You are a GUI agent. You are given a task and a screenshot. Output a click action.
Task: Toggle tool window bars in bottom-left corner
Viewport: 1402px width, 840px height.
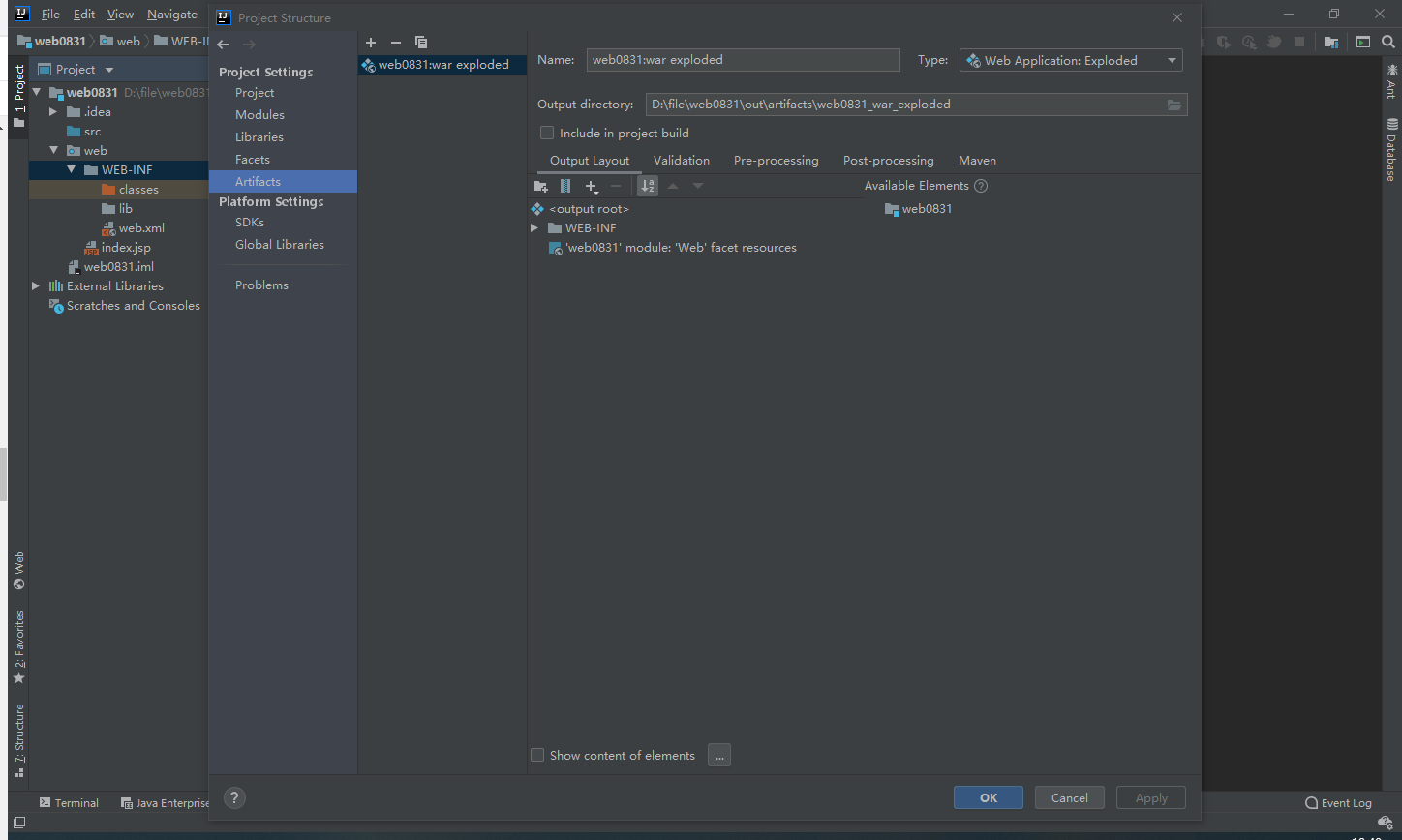click(x=18, y=822)
